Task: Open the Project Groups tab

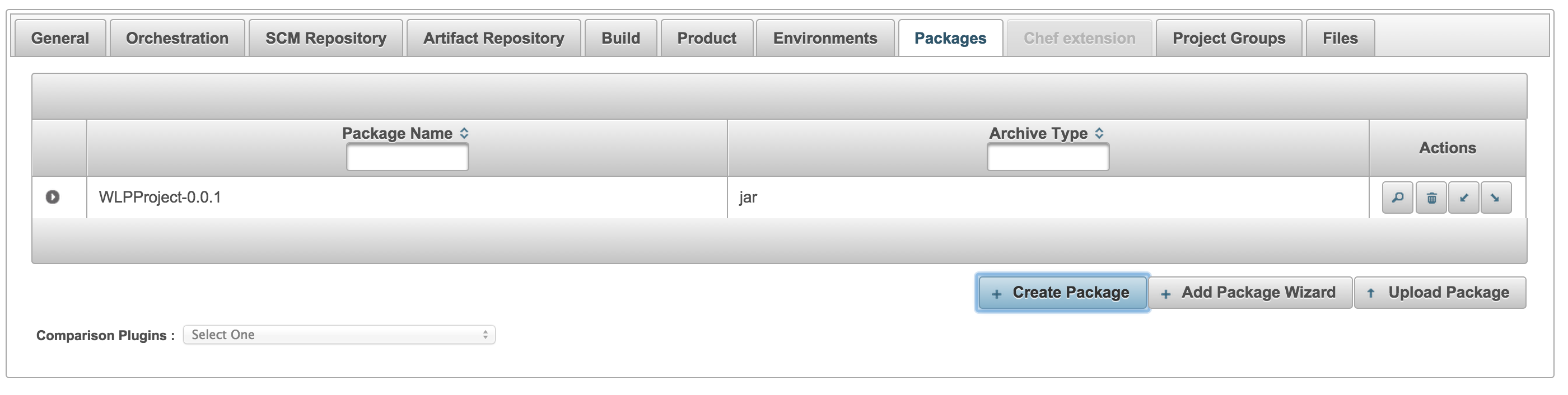Action: [1229, 38]
